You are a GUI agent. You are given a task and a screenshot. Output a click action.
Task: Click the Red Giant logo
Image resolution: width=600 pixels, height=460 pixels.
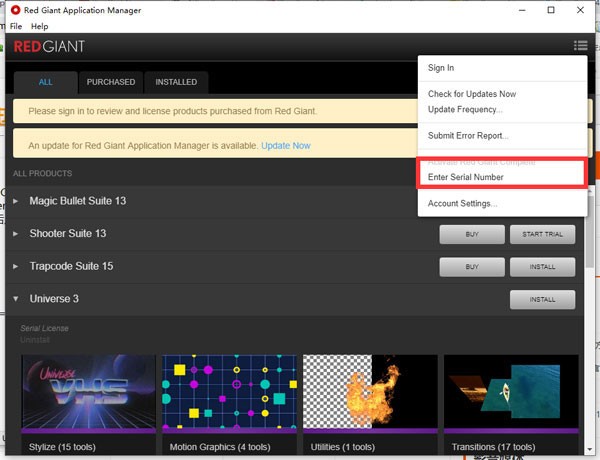[49, 46]
